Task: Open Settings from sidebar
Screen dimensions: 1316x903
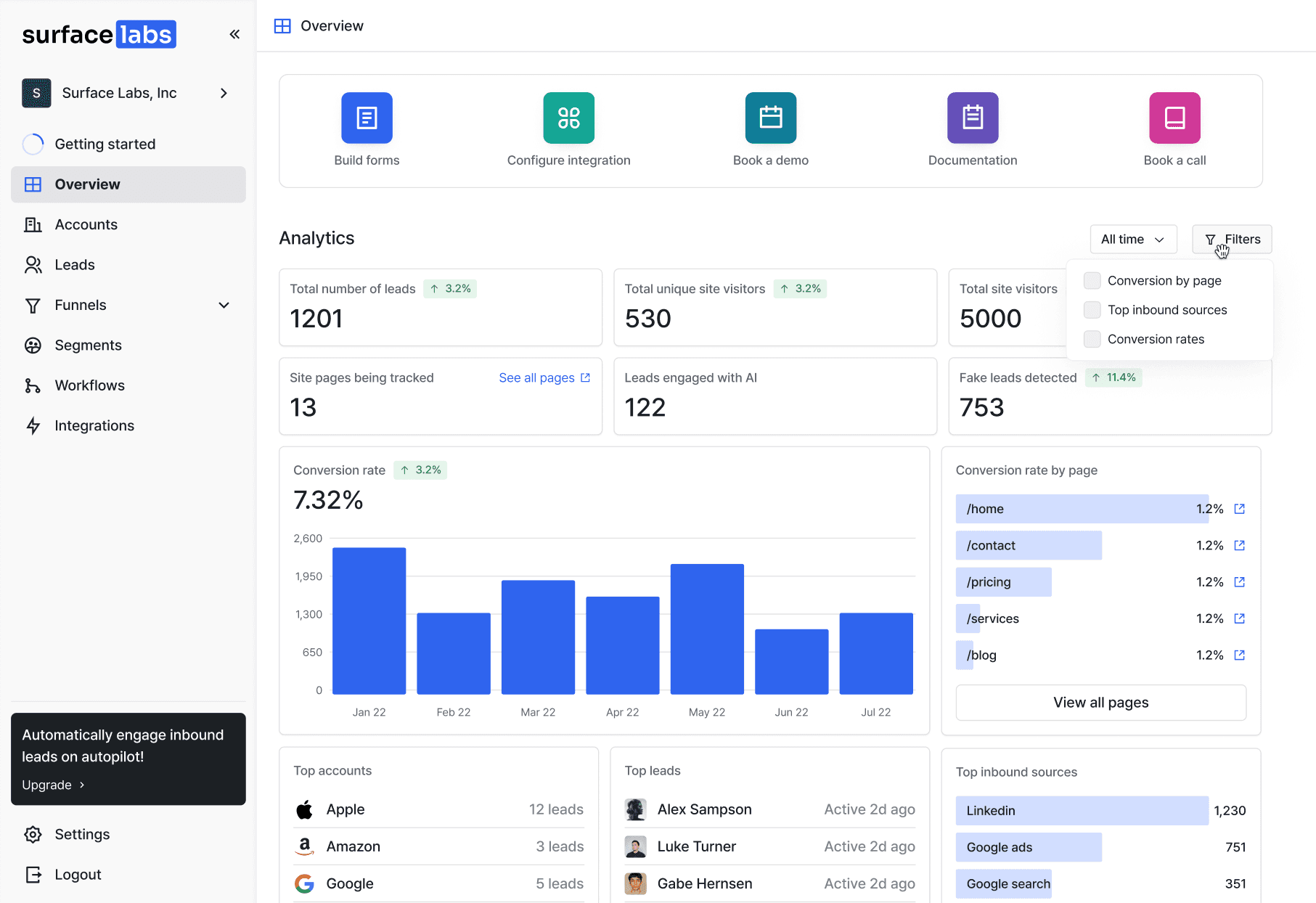Action: [128, 835]
